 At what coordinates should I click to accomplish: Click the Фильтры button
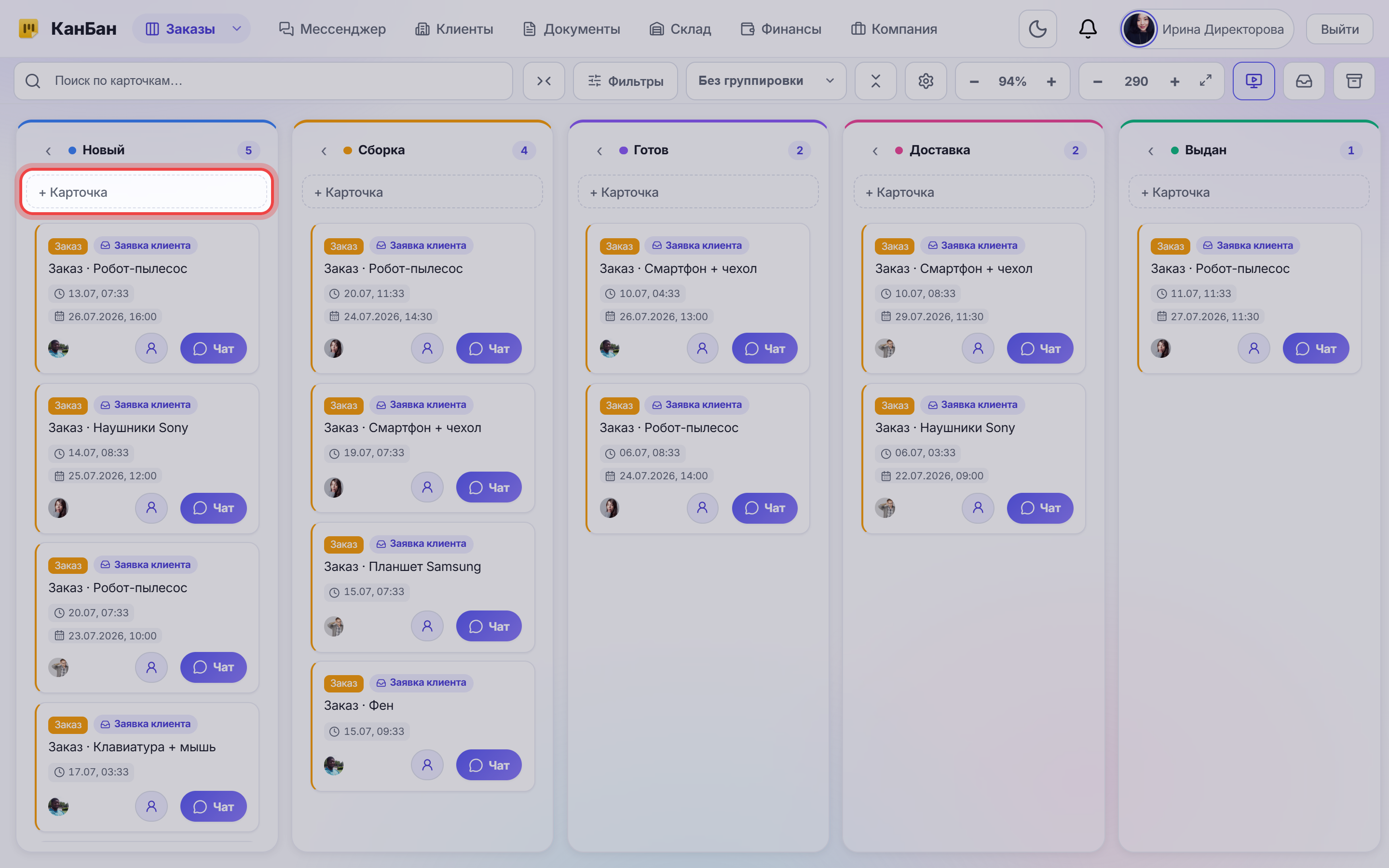625,81
